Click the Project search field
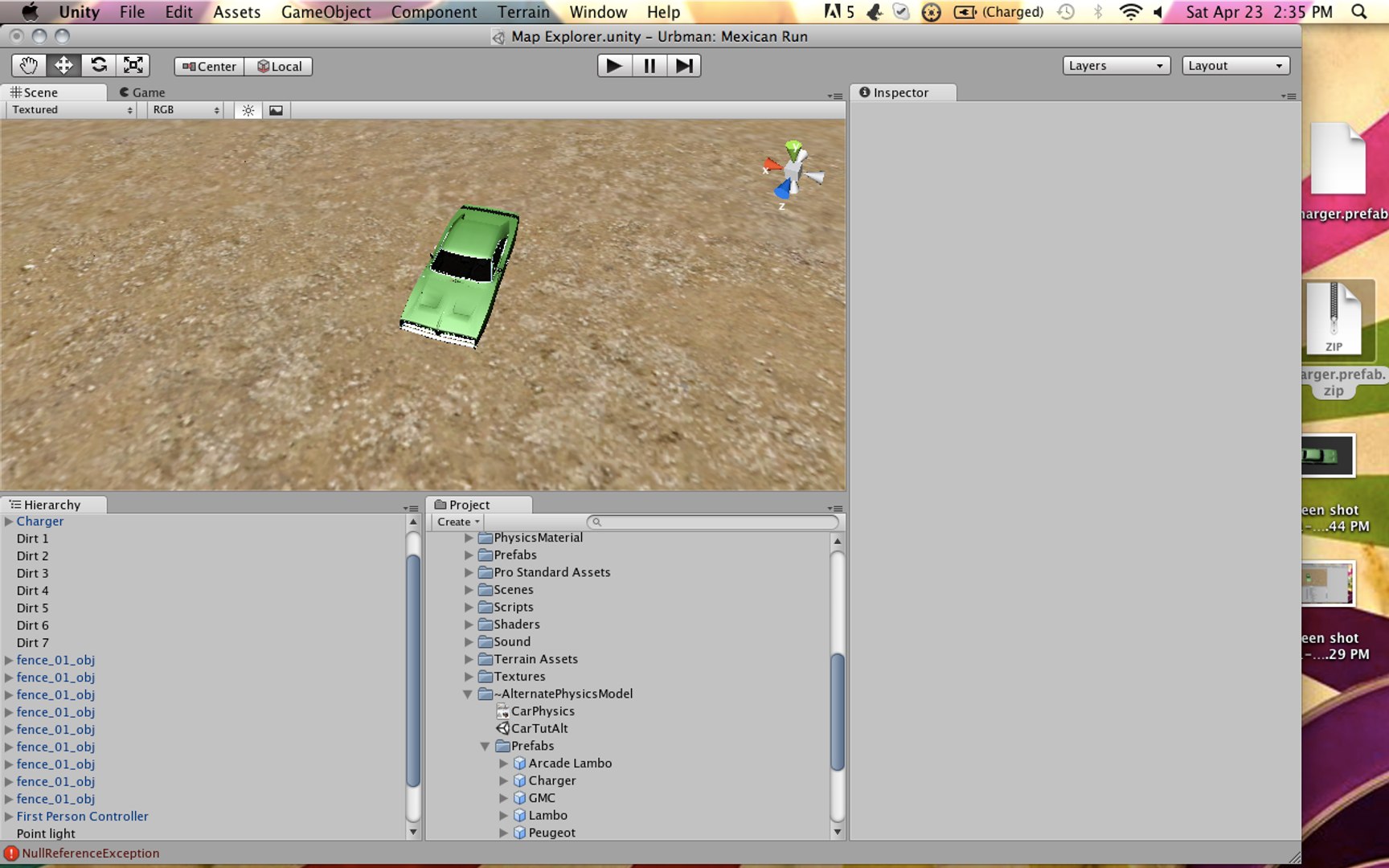Screen dimensions: 1389x868 [x=713, y=522]
